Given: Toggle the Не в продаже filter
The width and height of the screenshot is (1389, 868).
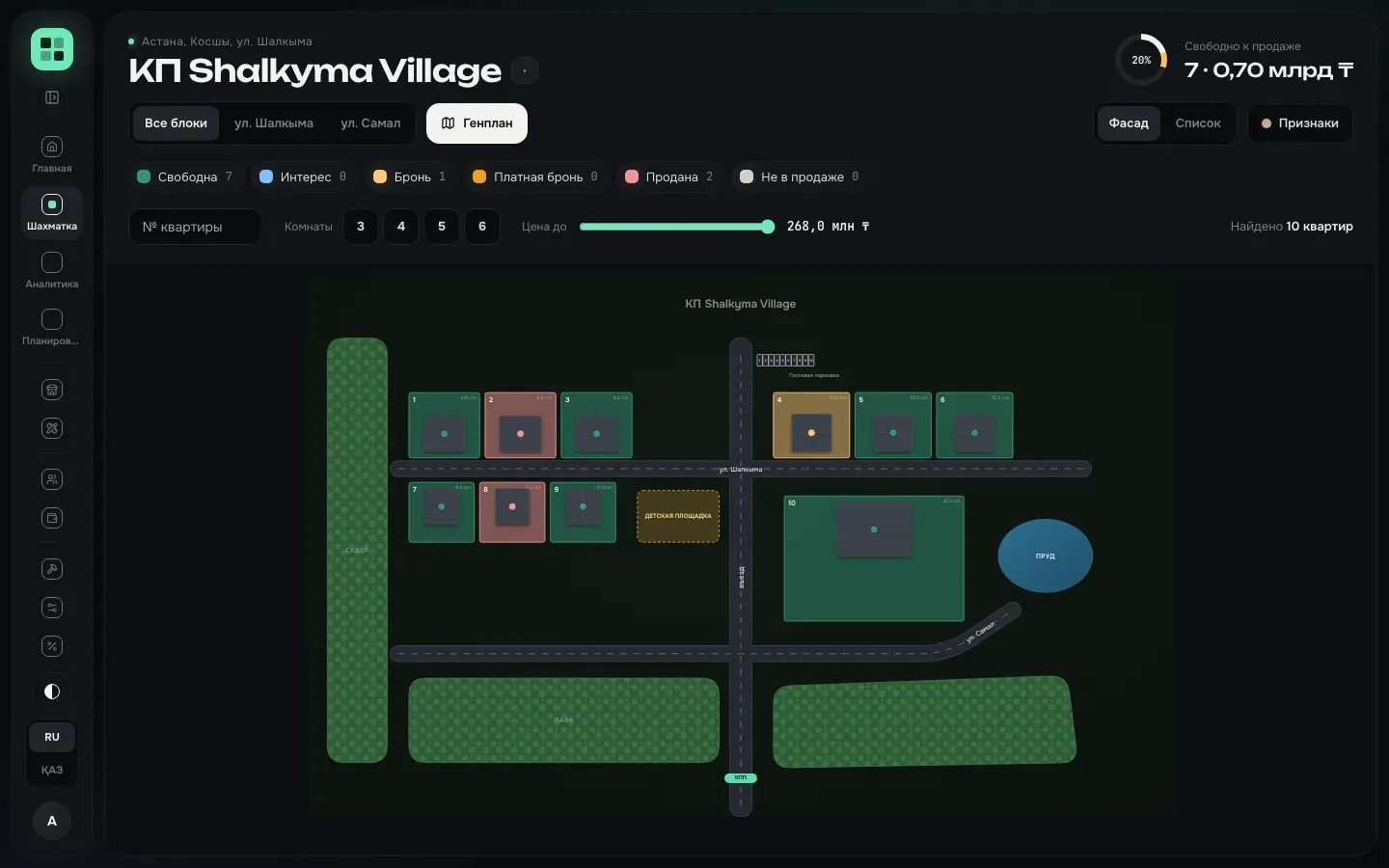Looking at the screenshot, I should (799, 176).
